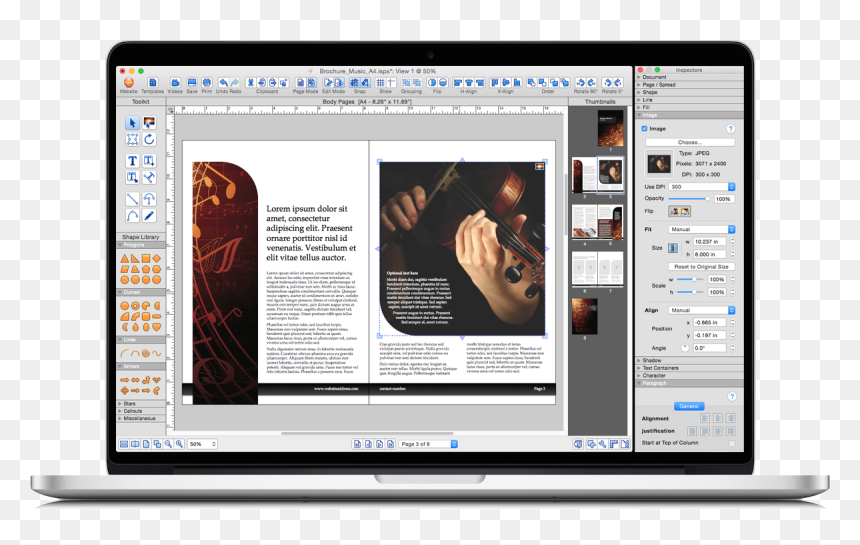Toggle vertical flip in Image inspector

pos(685,211)
